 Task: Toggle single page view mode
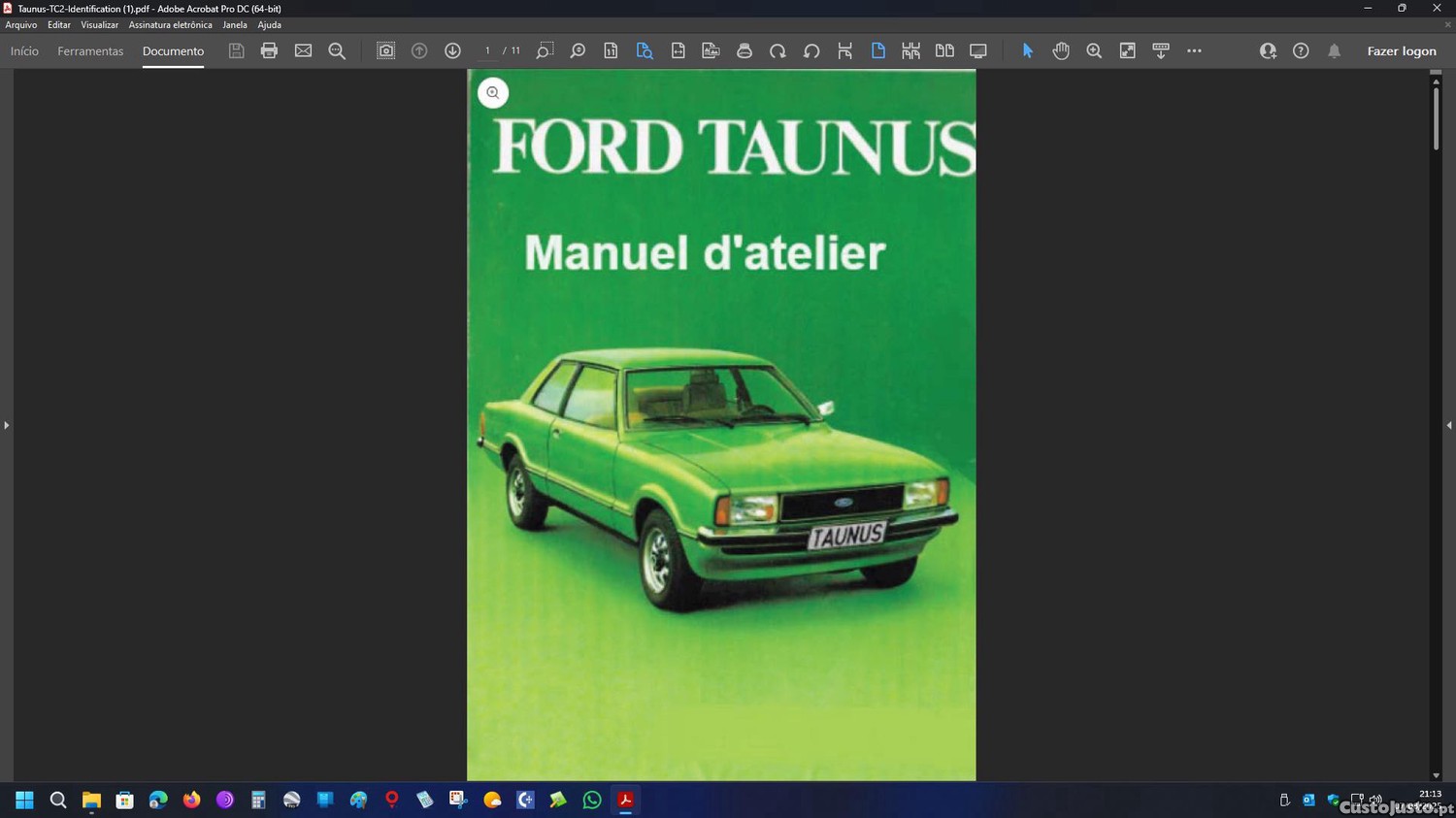[877, 50]
